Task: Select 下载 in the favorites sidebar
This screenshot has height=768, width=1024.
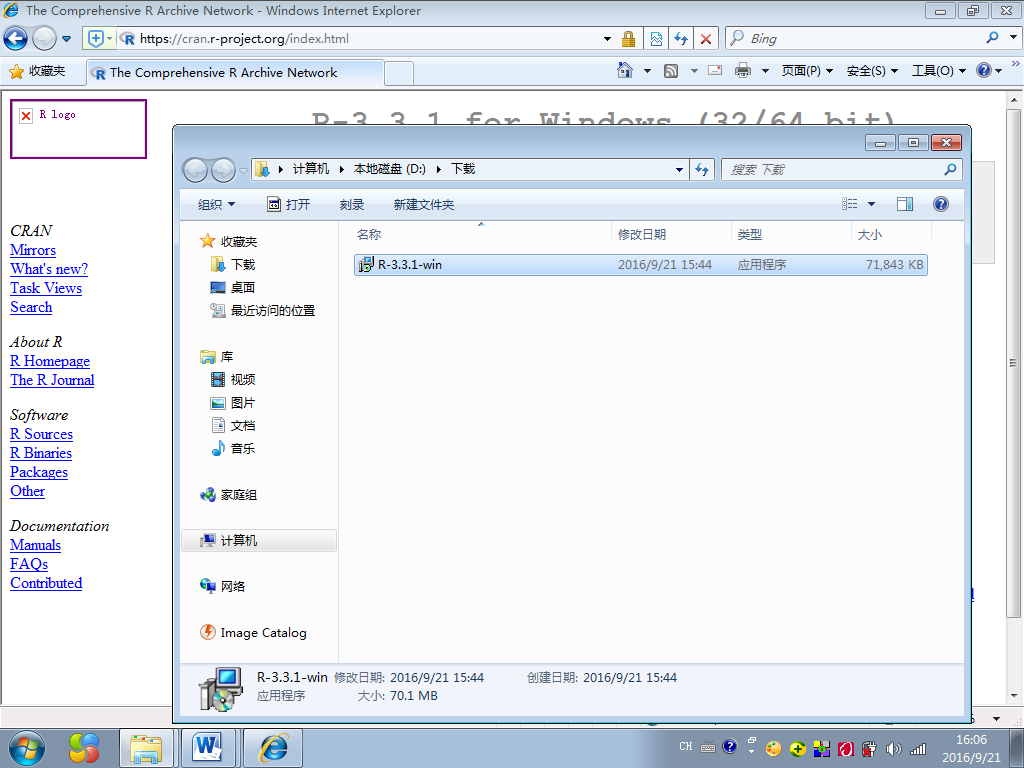Action: (x=233, y=264)
